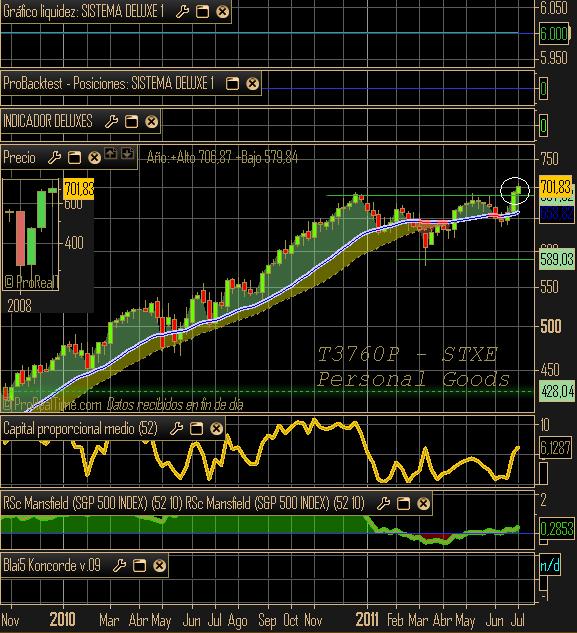Click the 589,03 support level label
Image resolution: width=577 pixels, height=633 pixels.
[x=557, y=259]
